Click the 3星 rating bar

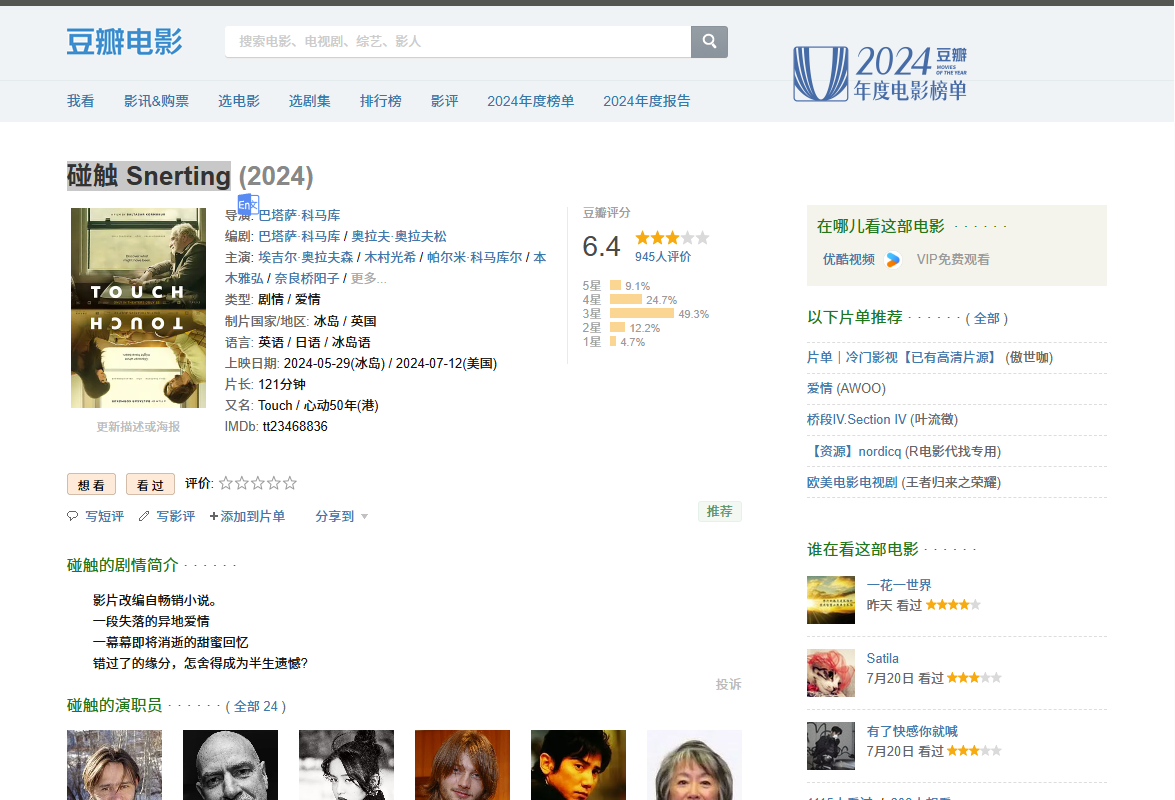(642, 313)
